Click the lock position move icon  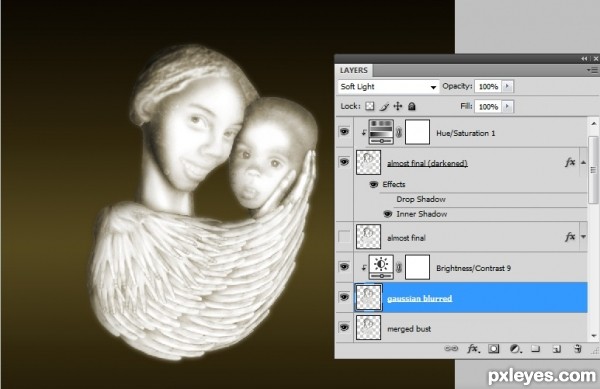[x=398, y=106]
